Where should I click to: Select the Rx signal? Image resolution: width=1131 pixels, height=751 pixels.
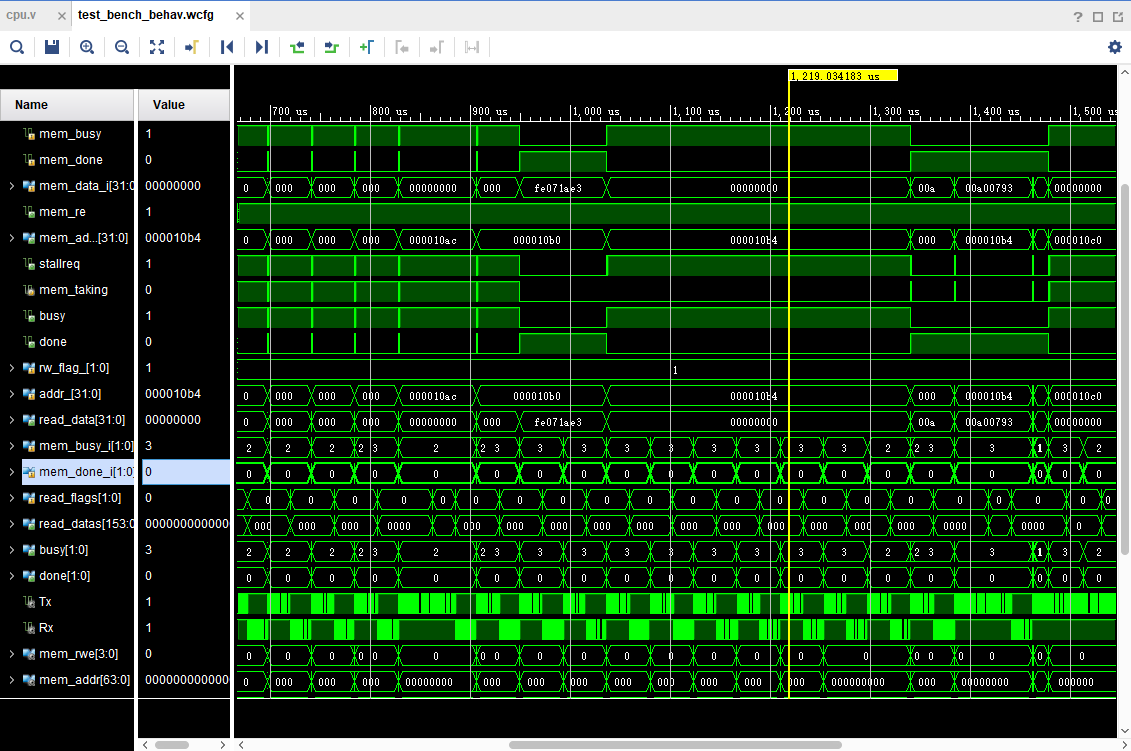coord(46,628)
